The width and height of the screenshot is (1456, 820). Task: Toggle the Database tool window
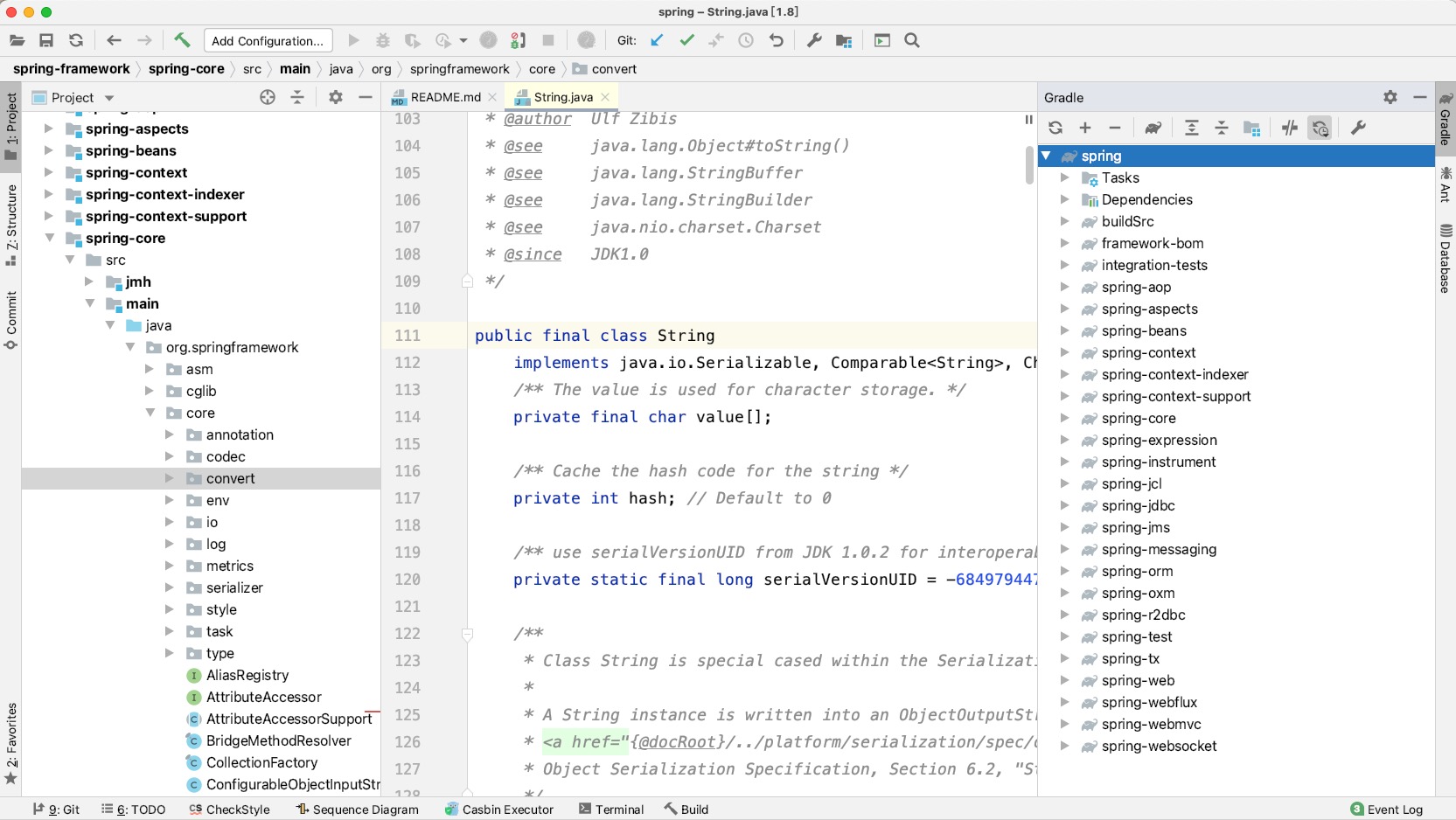point(1446,259)
